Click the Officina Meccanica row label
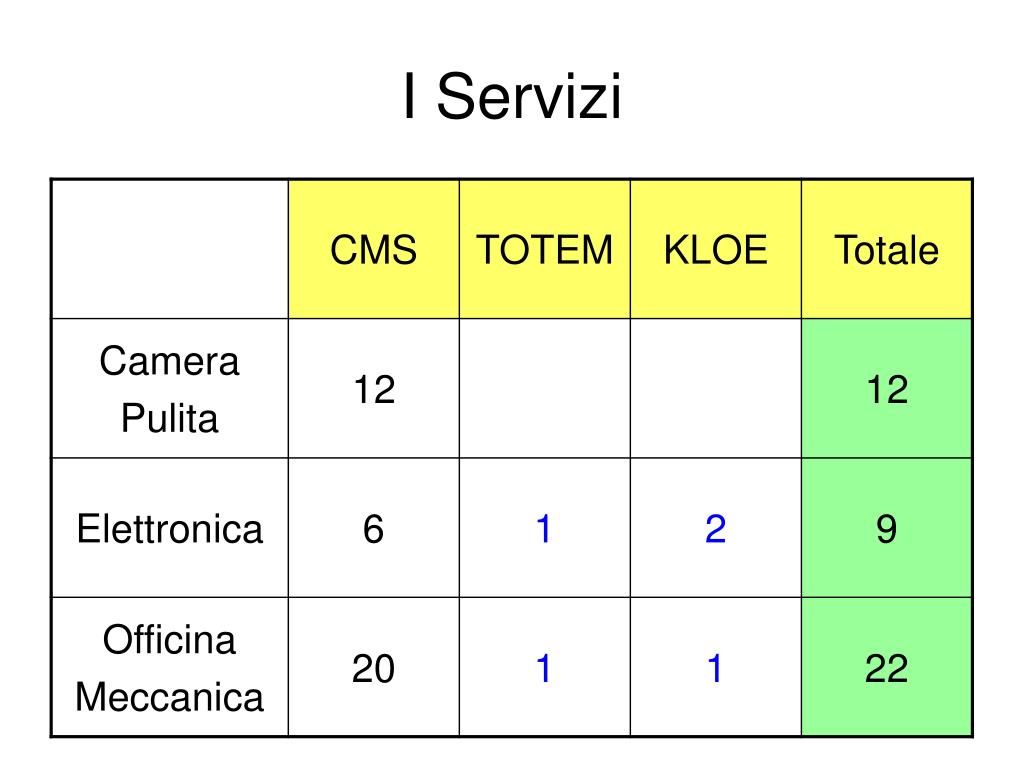This screenshot has width=1024, height=768. (170, 668)
